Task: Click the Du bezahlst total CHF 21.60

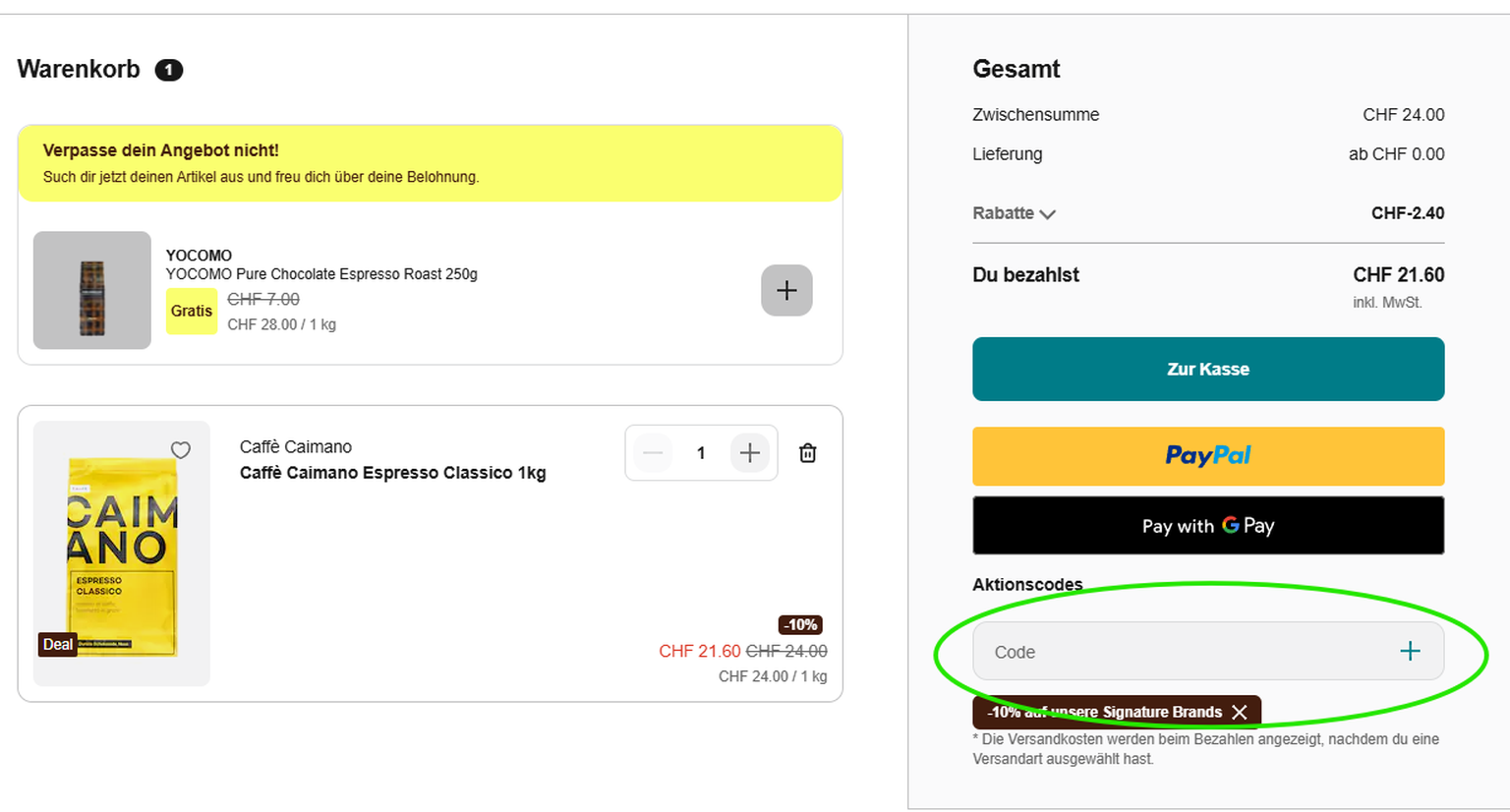Action: coord(1399,274)
